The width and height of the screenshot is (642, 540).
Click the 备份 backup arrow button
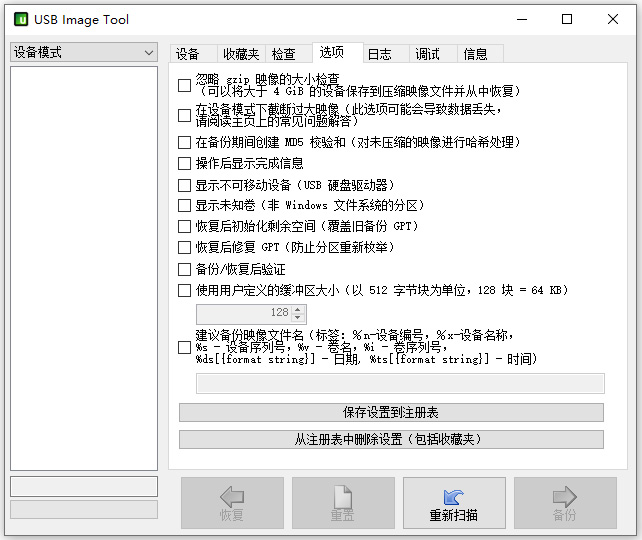[x=565, y=503]
